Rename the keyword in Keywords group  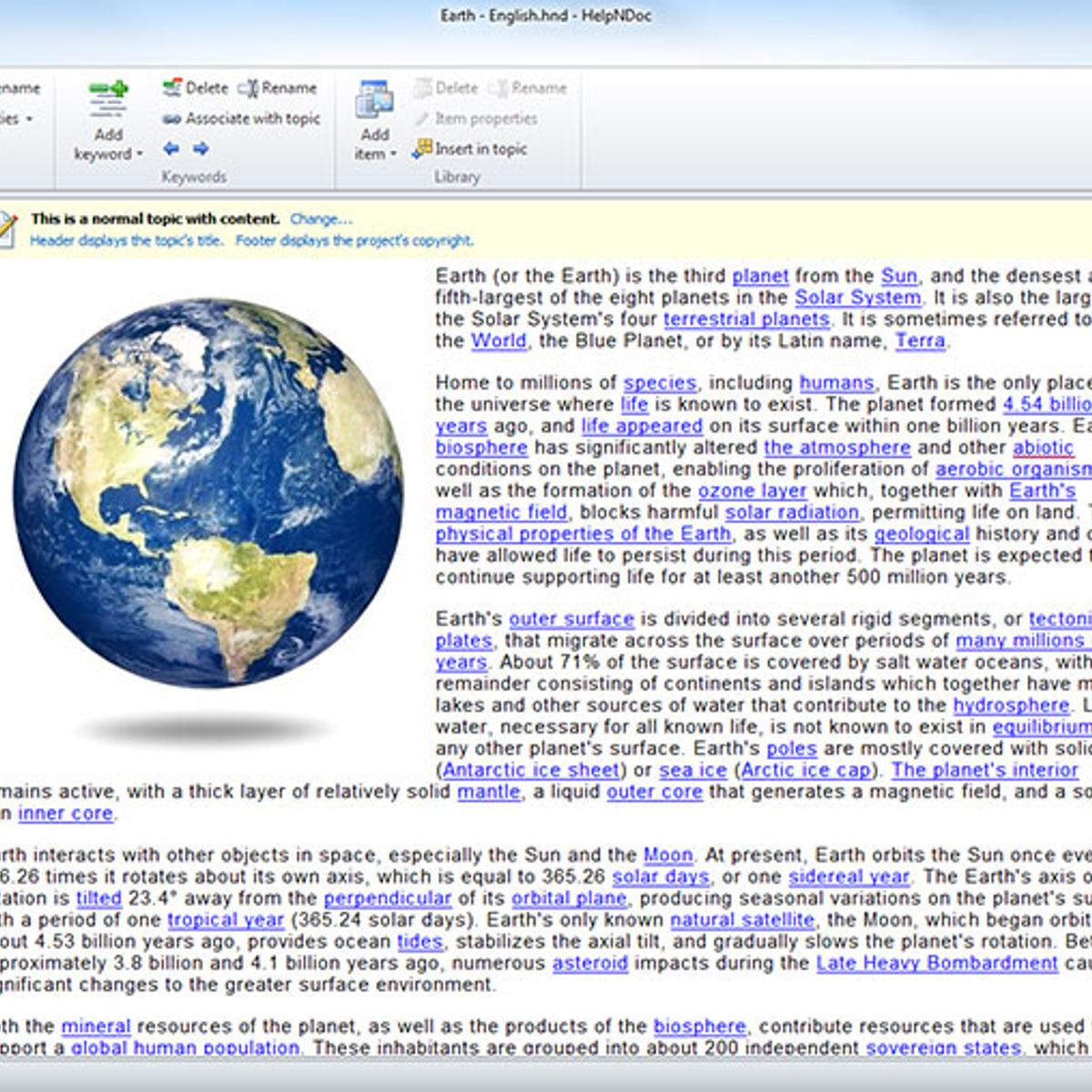[x=278, y=88]
